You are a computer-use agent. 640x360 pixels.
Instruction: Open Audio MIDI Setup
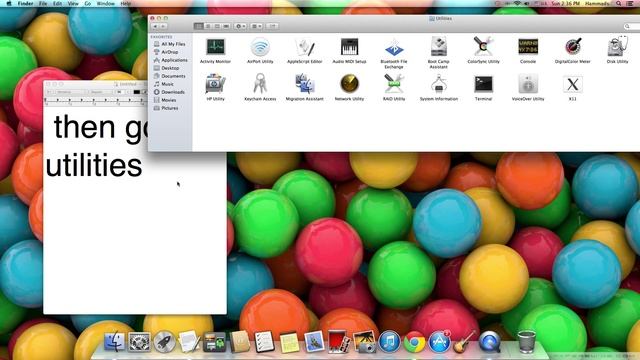pyautogui.click(x=349, y=50)
